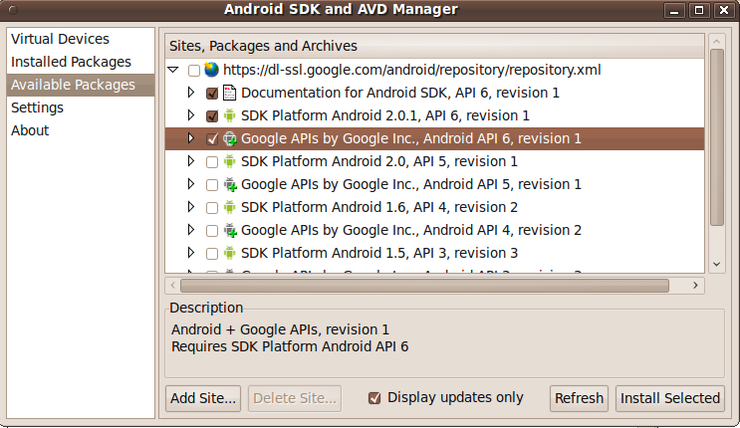Switch to Installed Packages page

80,62
